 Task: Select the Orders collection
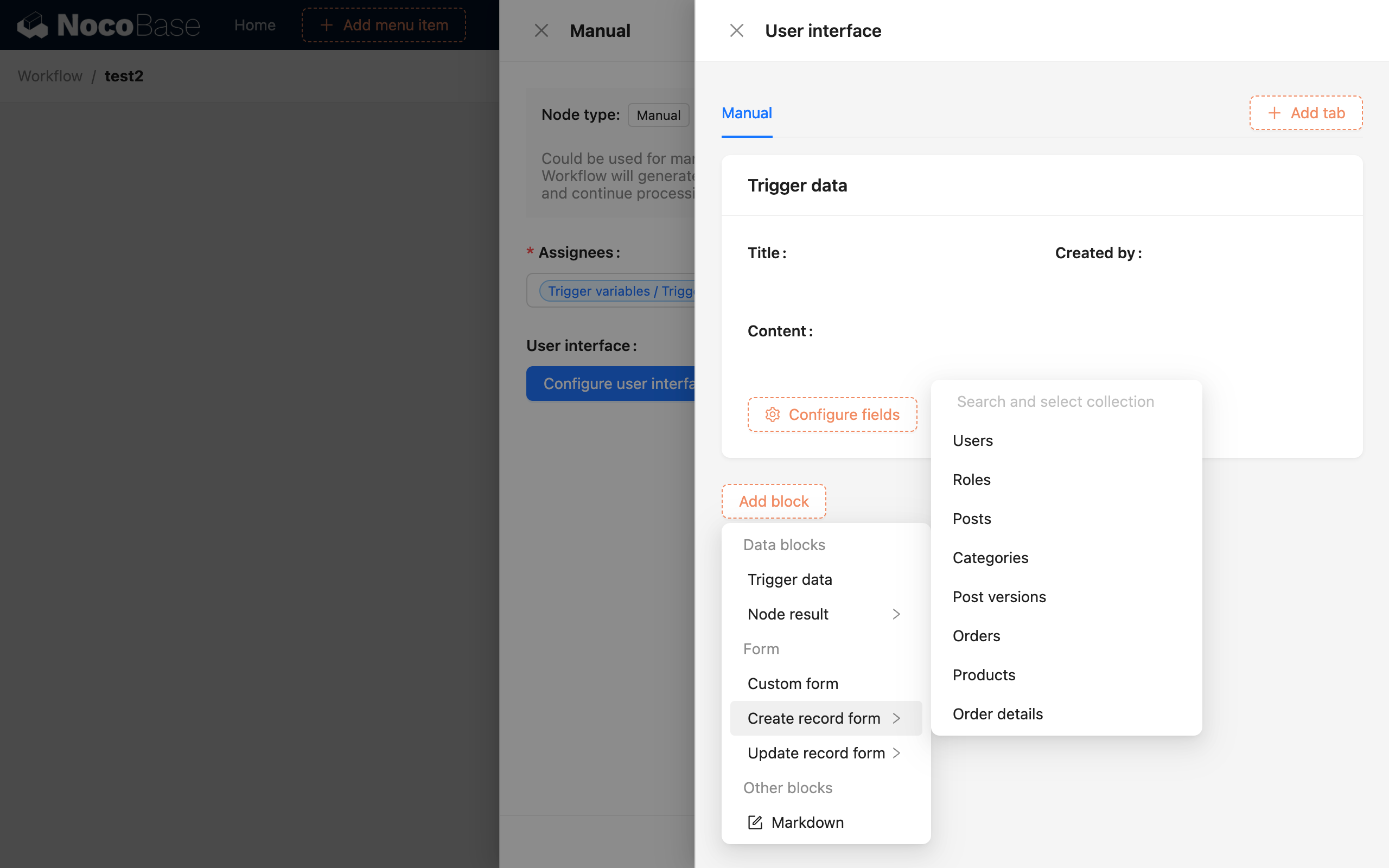point(976,635)
